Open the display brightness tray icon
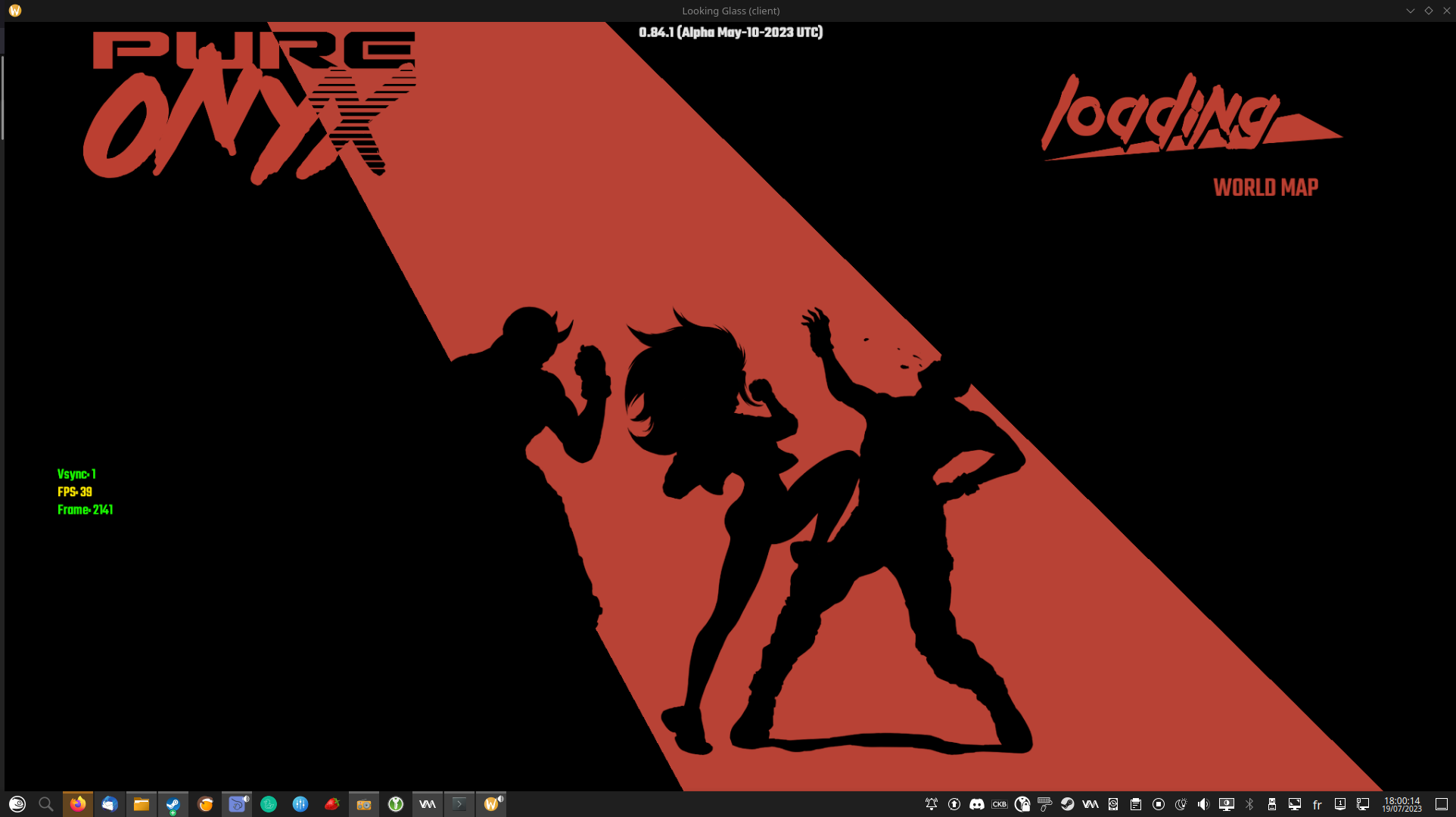 click(x=1227, y=804)
